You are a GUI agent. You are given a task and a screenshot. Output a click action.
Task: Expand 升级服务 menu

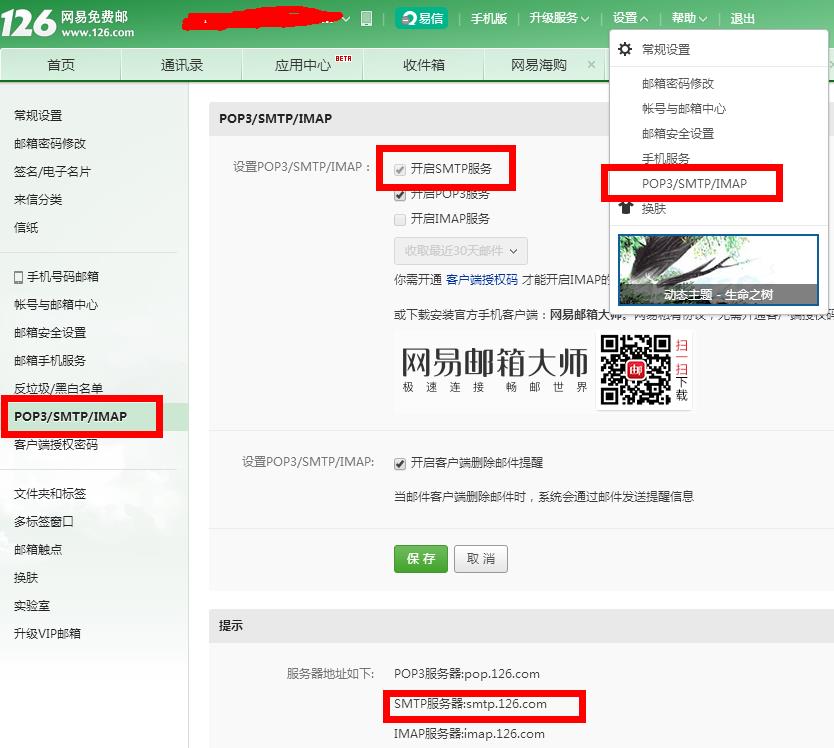click(x=558, y=18)
